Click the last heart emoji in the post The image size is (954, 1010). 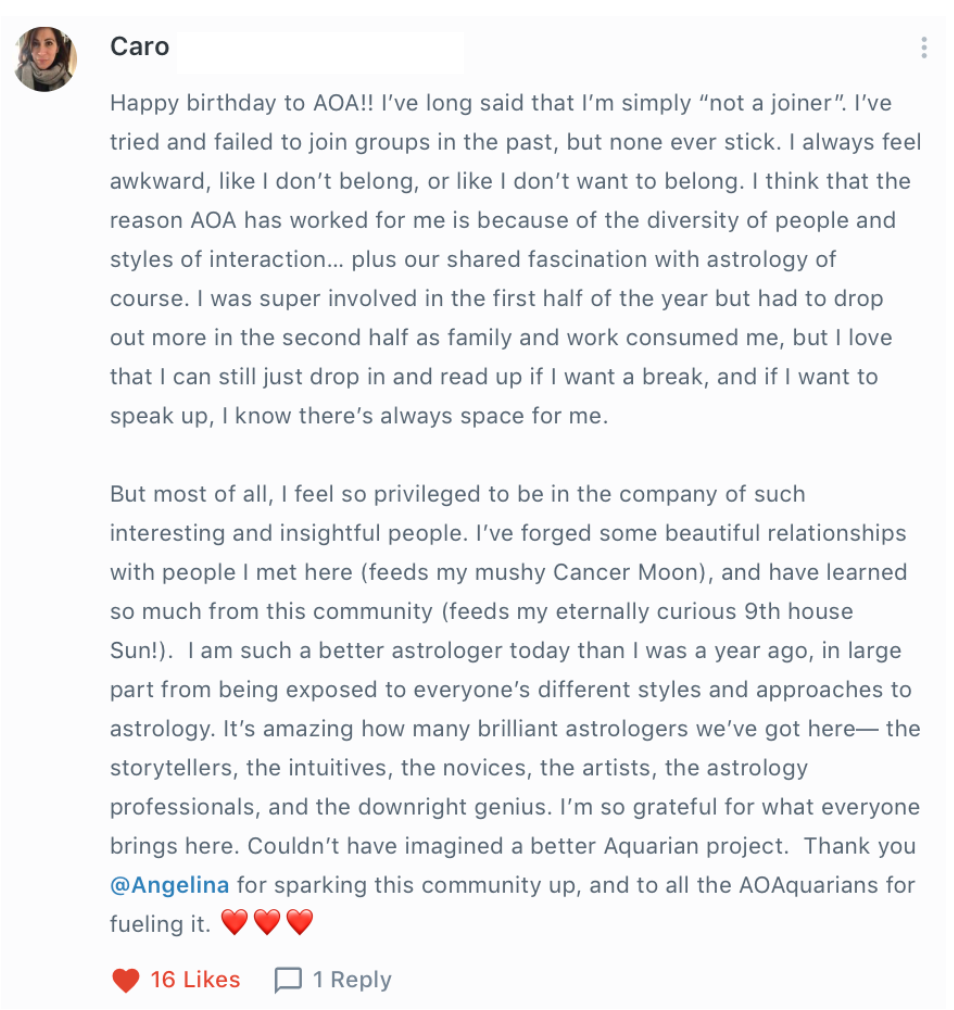pos(300,922)
